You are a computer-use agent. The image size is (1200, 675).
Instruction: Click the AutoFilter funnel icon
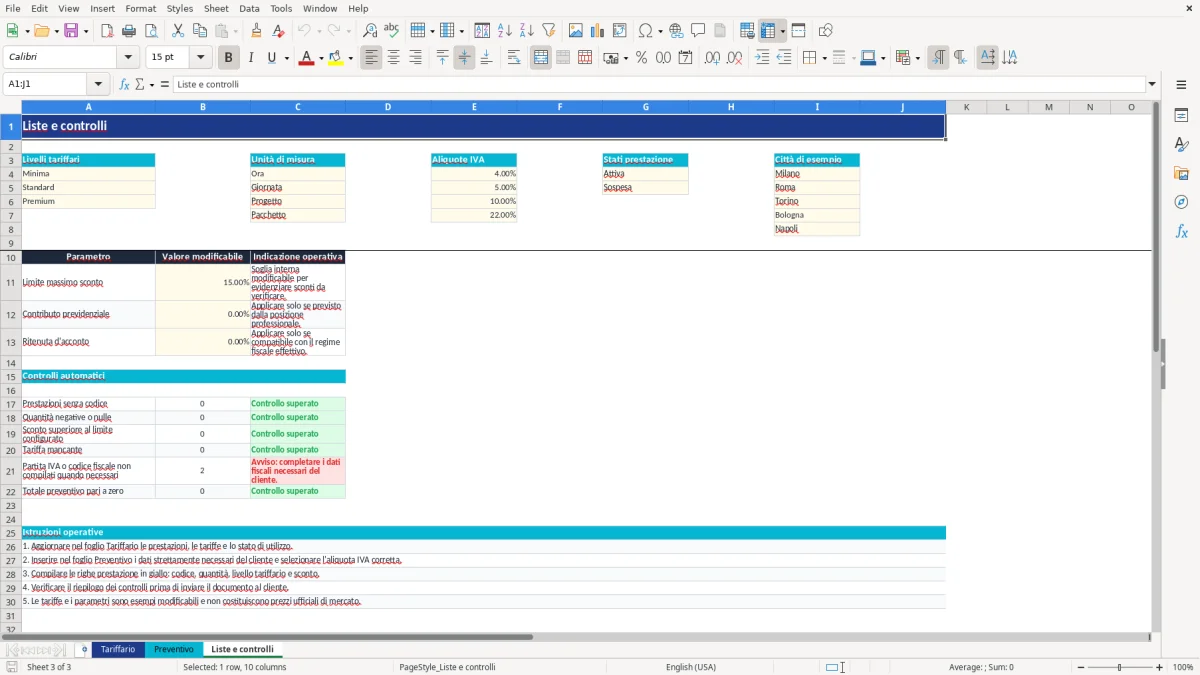pos(549,31)
